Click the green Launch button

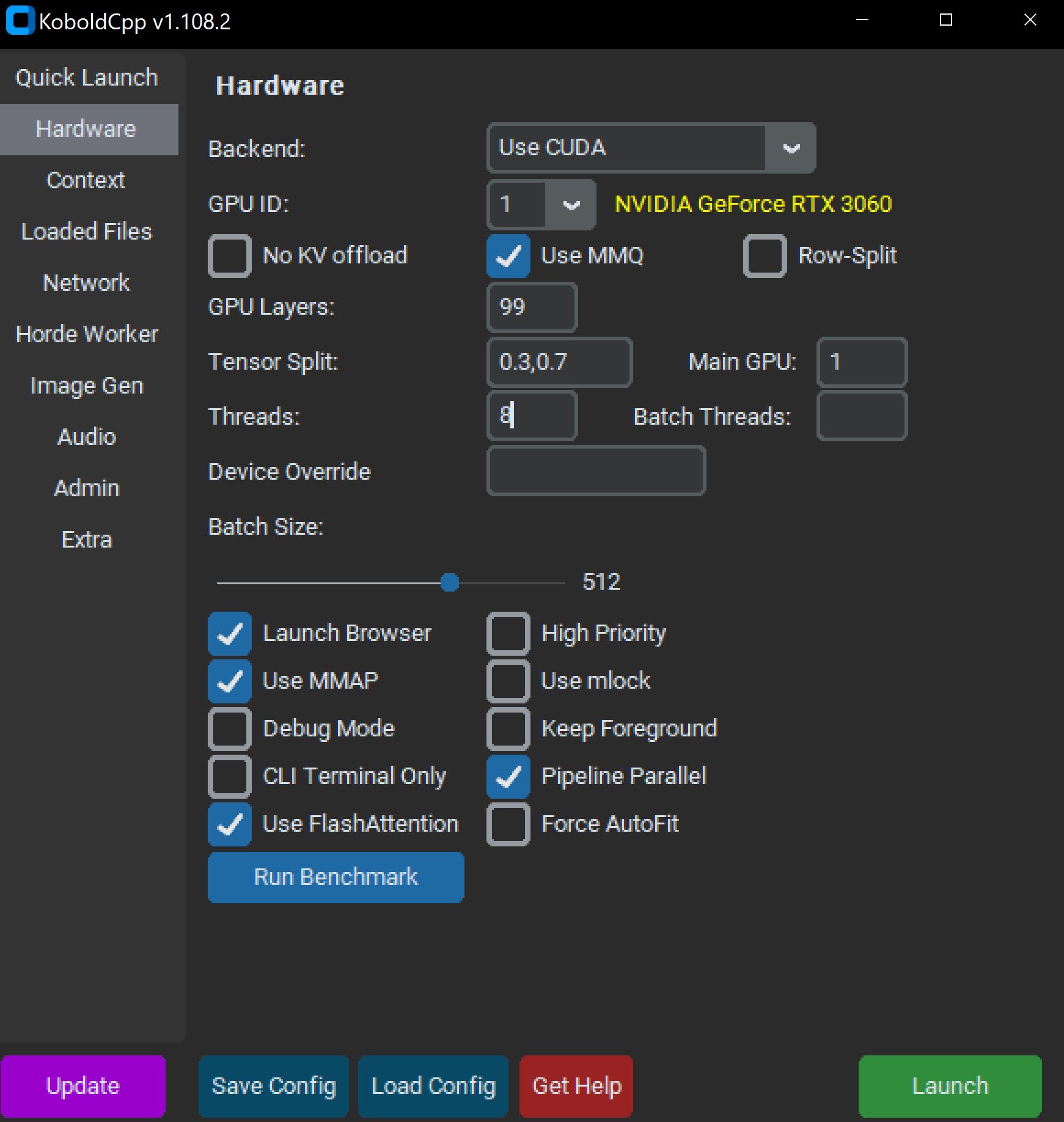click(x=950, y=1086)
